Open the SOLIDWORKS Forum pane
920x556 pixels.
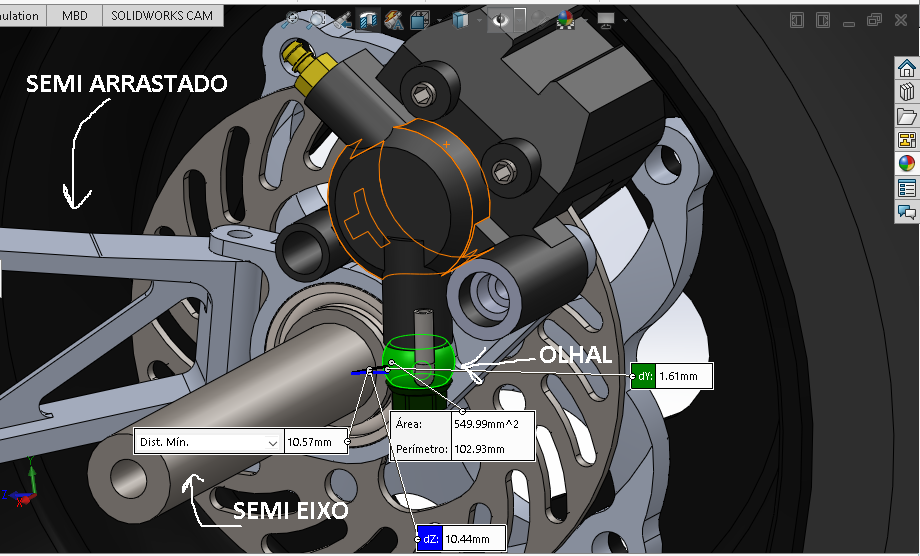click(x=907, y=212)
